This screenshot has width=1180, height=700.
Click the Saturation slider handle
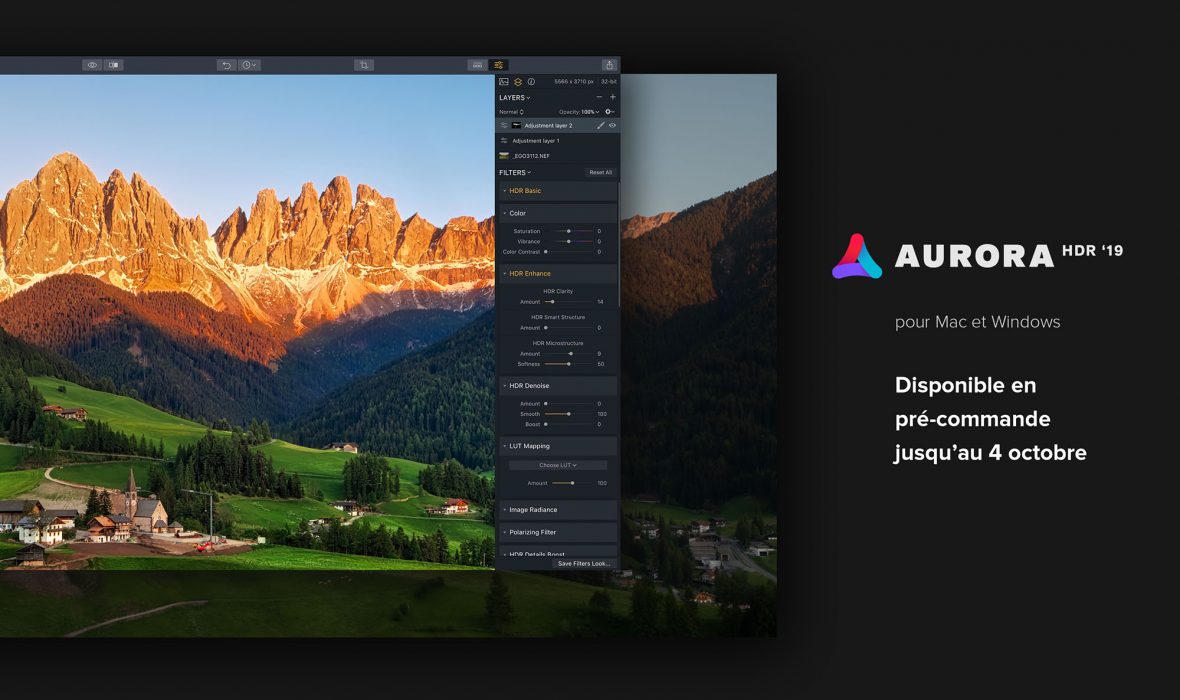(568, 231)
